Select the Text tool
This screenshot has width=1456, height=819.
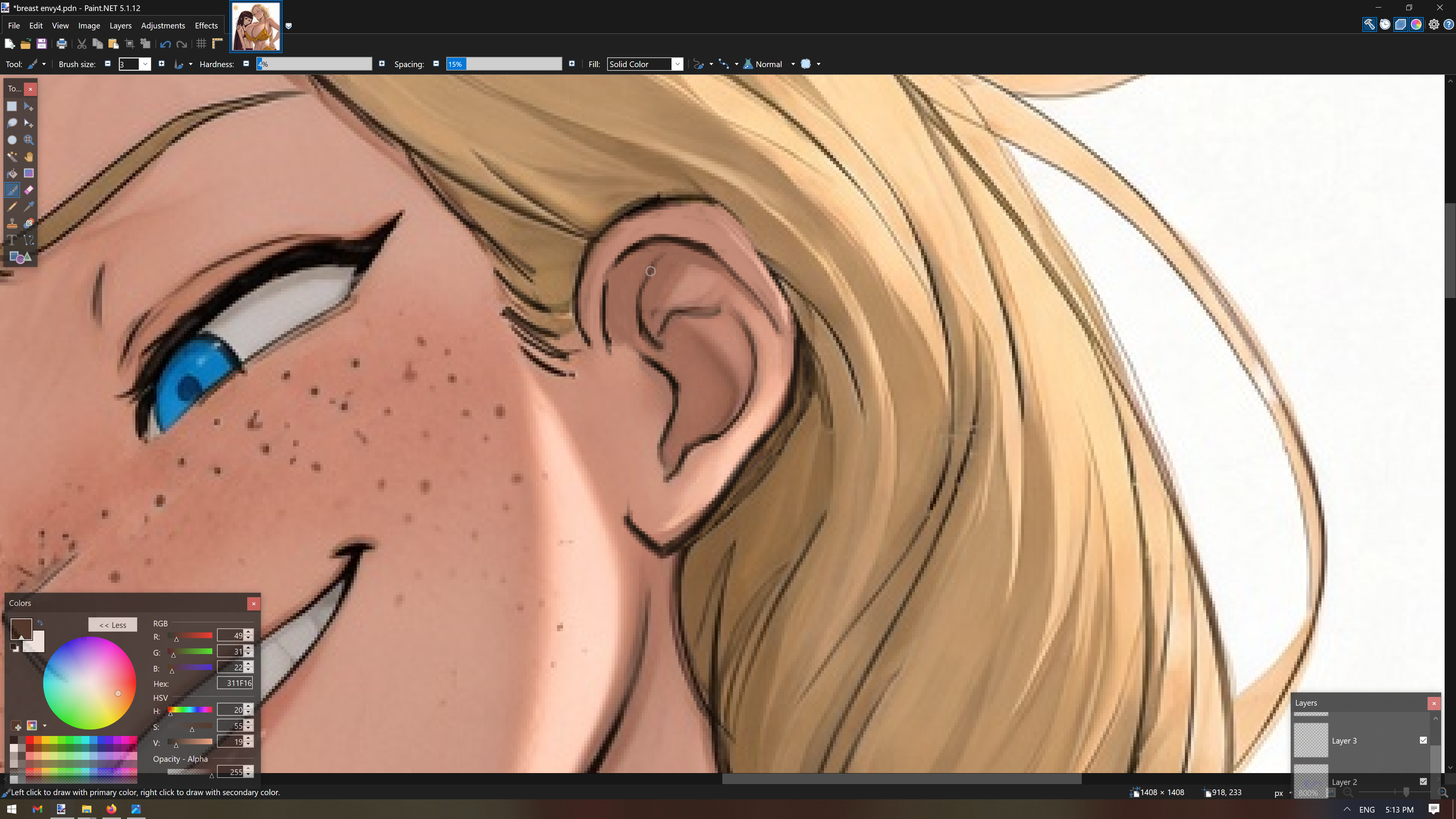(12, 240)
